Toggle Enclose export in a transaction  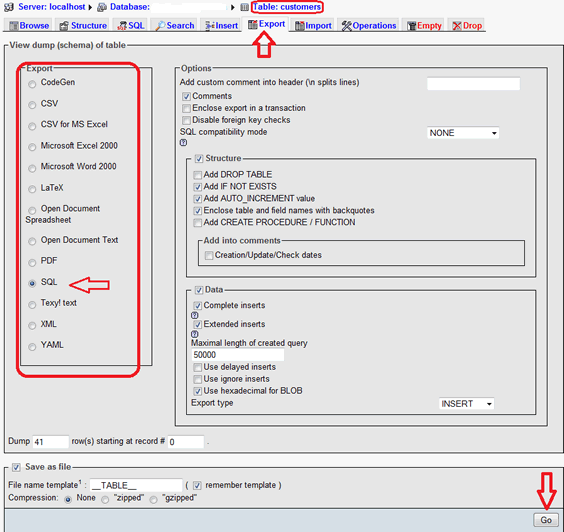[x=186, y=108]
